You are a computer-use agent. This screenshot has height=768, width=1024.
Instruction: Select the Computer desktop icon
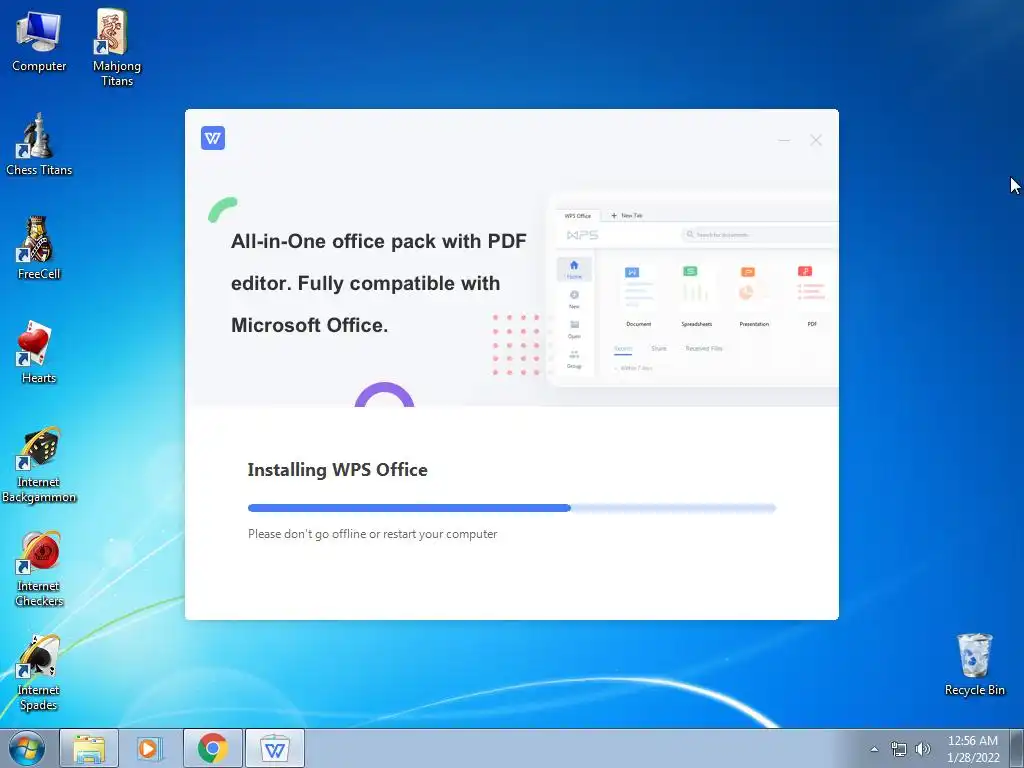point(39,42)
